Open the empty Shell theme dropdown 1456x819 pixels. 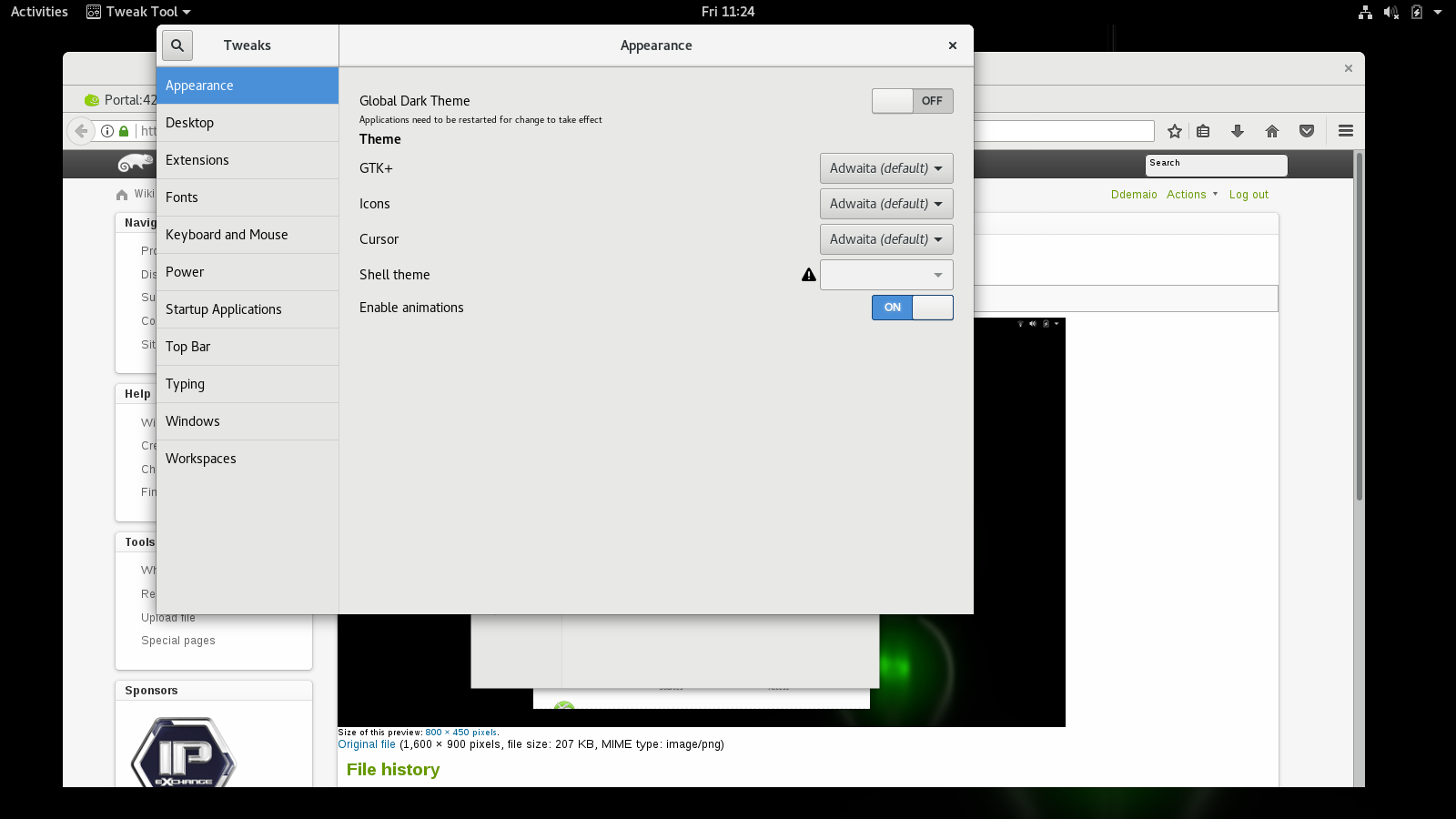tap(885, 275)
